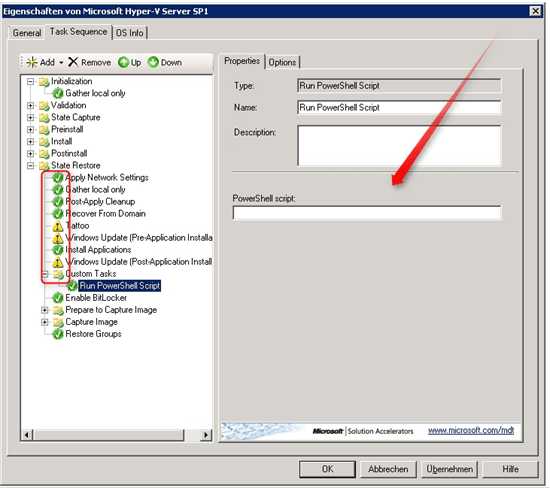Select Gather local only under State Restore

click(95, 190)
